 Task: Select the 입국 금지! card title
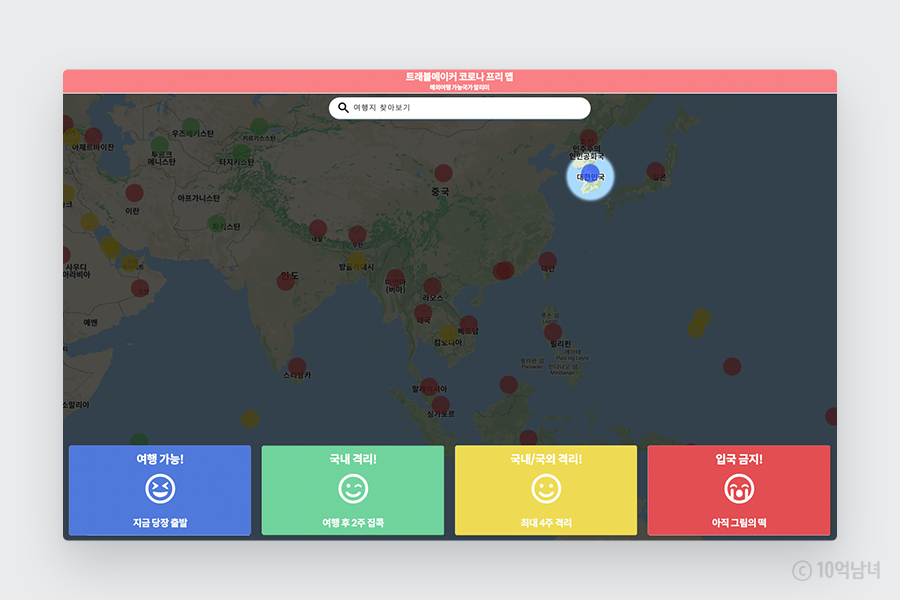[739, 459]
